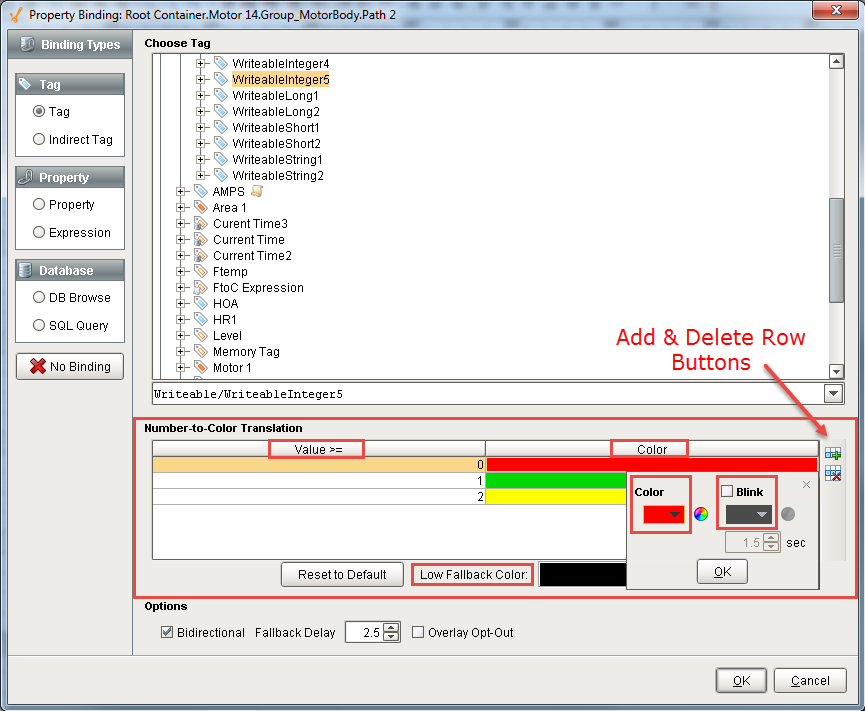Image resolution: width=865 pixels, height=711 pixels.
Task: Select the Indirect Tag radio button
Action: (39, 140)
